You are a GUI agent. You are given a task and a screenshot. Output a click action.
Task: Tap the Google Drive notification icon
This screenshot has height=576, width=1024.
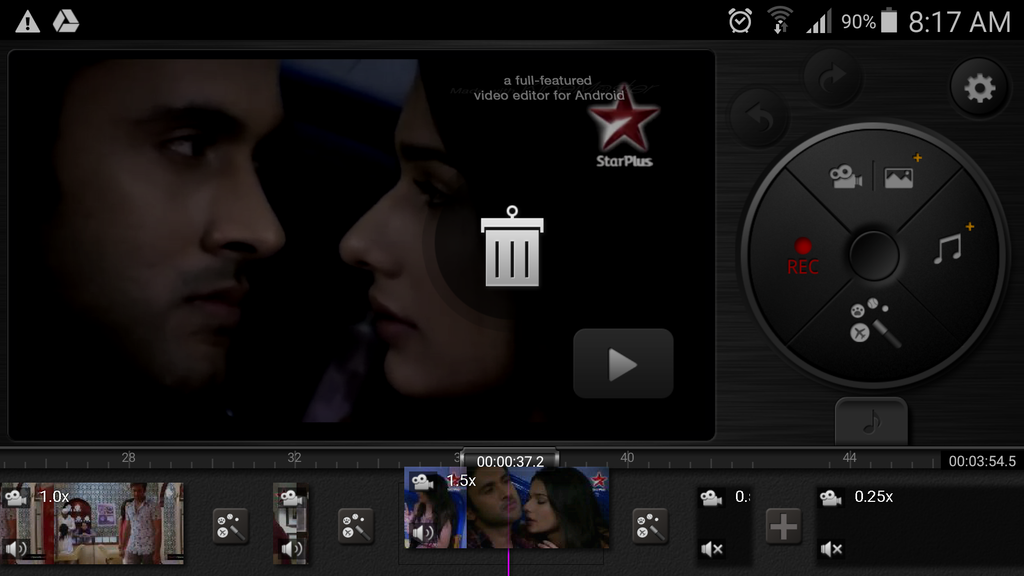[x=66, y=22]
